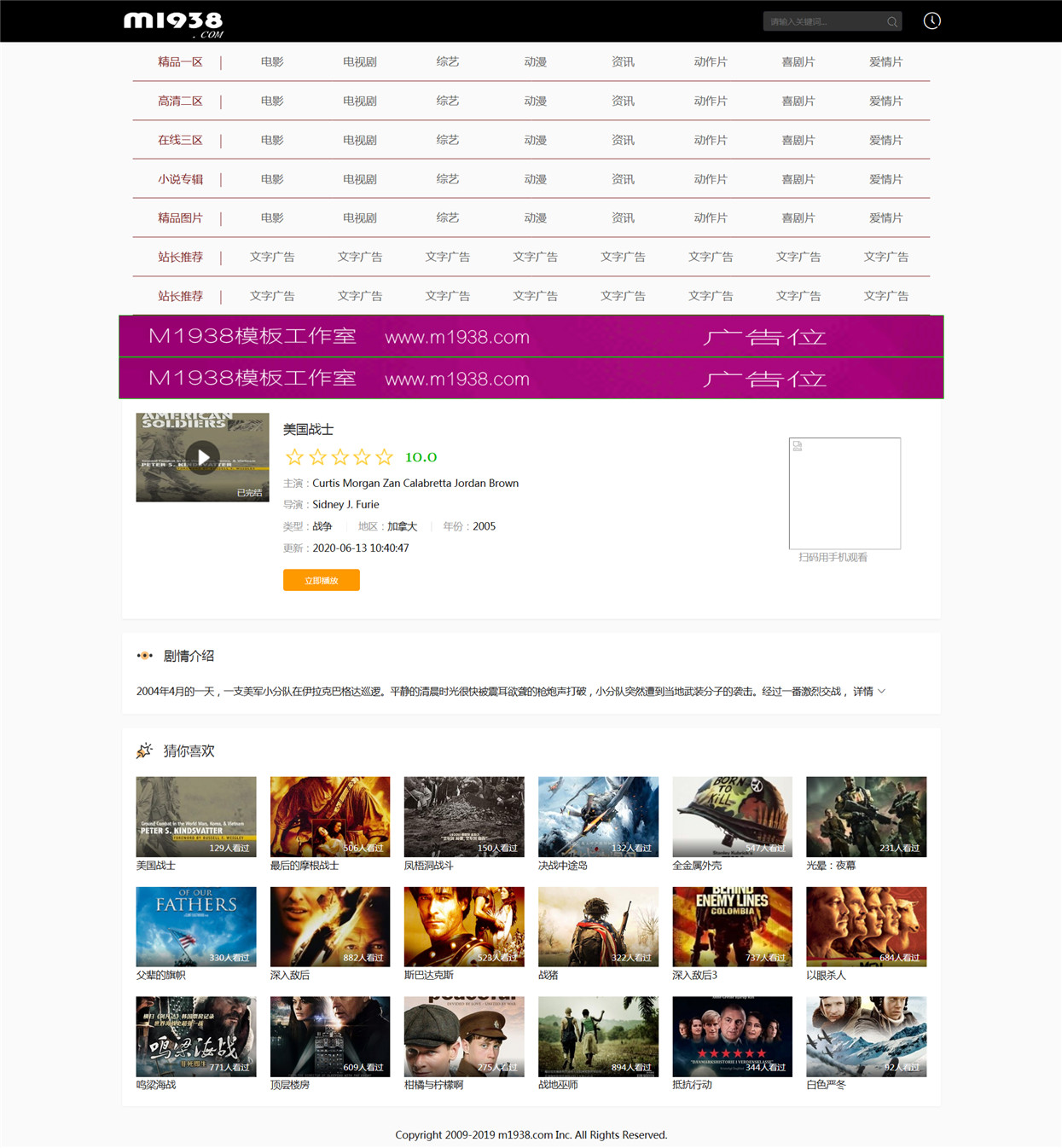1062x1148 pixels.
Task: Open 电视剧 in the 精品一区 row
Action: (x=360, y=62)
